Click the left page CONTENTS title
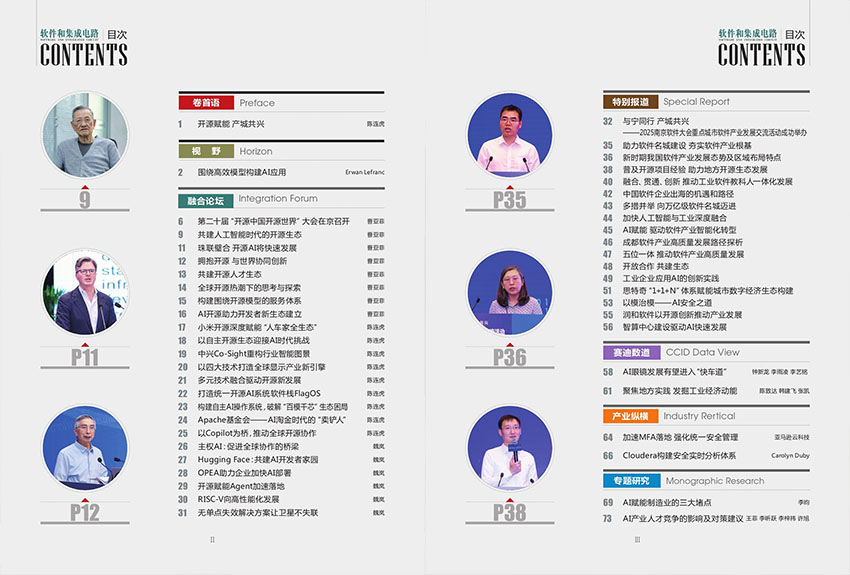 pyautogui.click(x=84, y=55)
